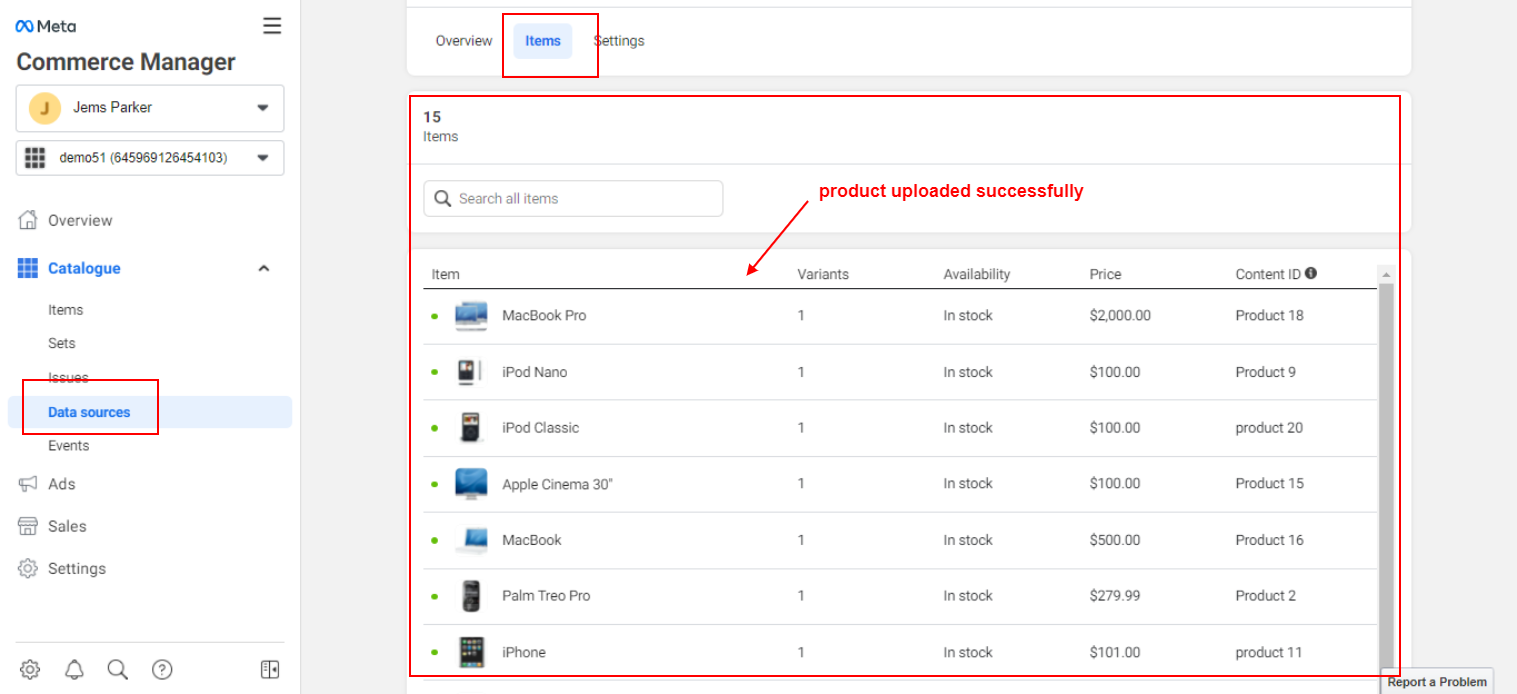Expand the demo51 catalogue dropdown
Viewport: 1517px width, 694px height.
pos(263,158)
